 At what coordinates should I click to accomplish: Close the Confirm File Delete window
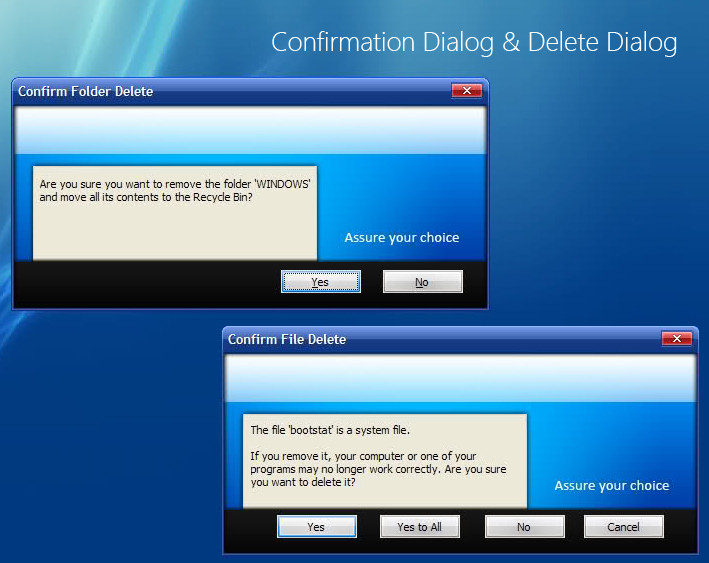(x=676, y=338)
